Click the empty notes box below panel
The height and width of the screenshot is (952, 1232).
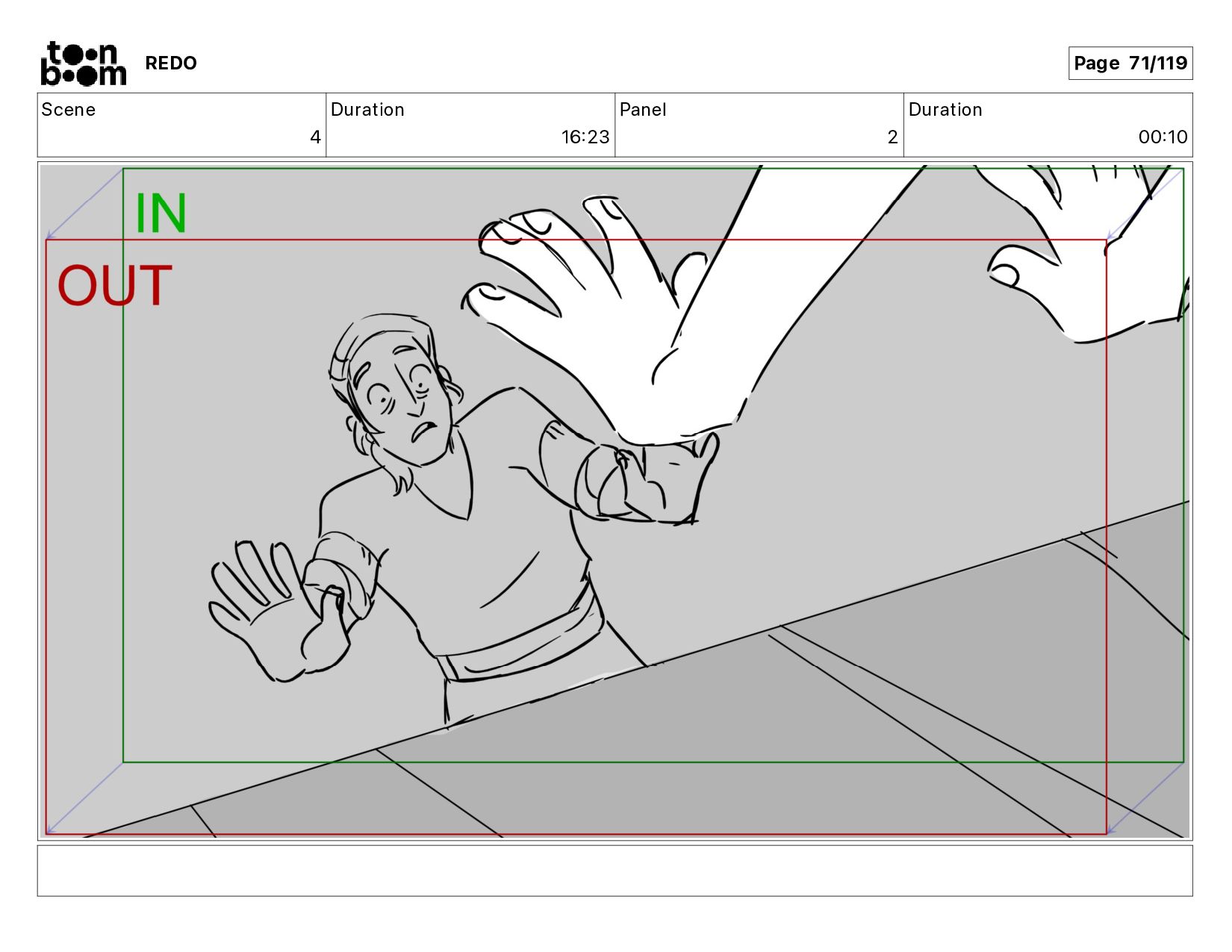pos(615,871)
